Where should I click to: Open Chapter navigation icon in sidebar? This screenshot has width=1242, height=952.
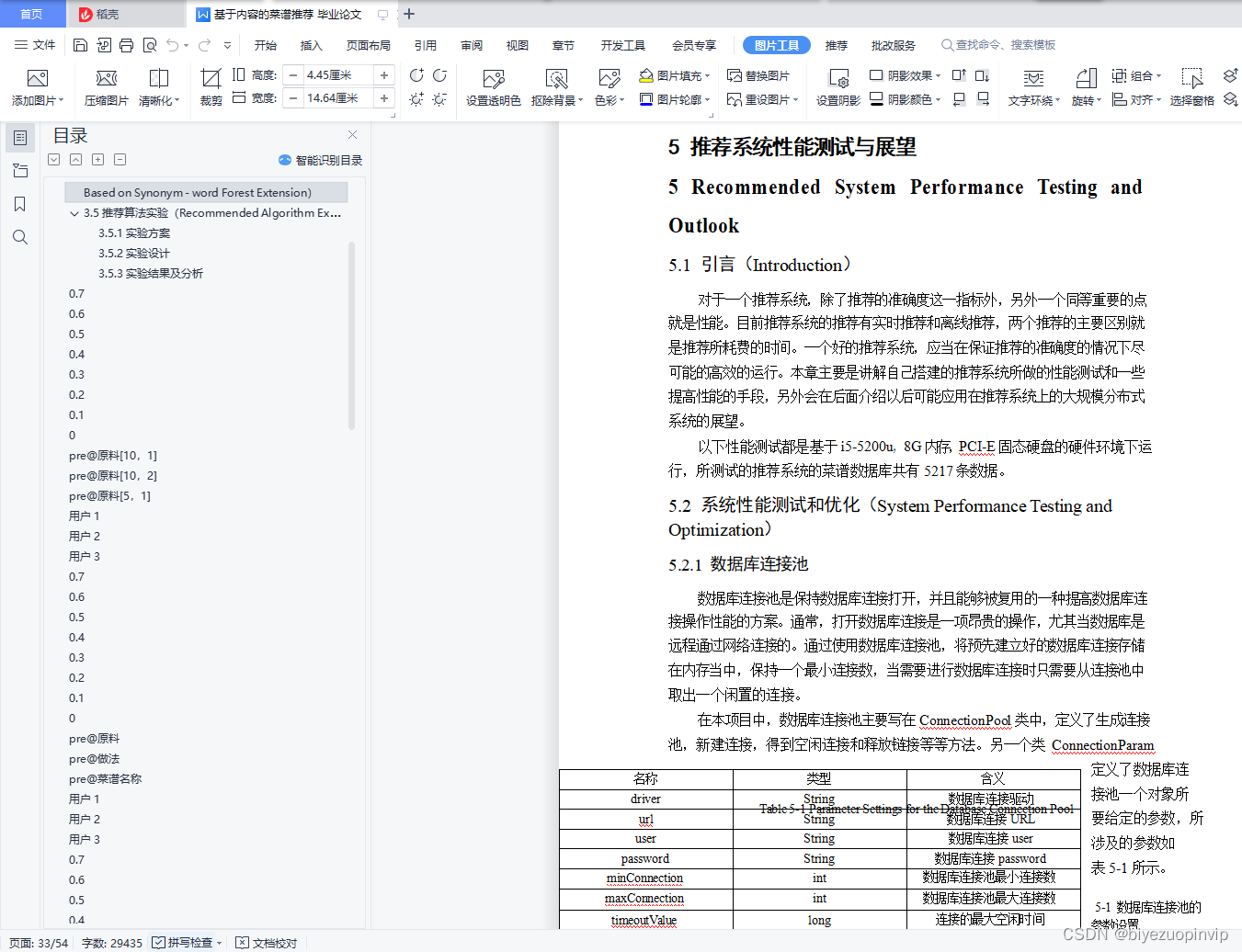(20, 171)
